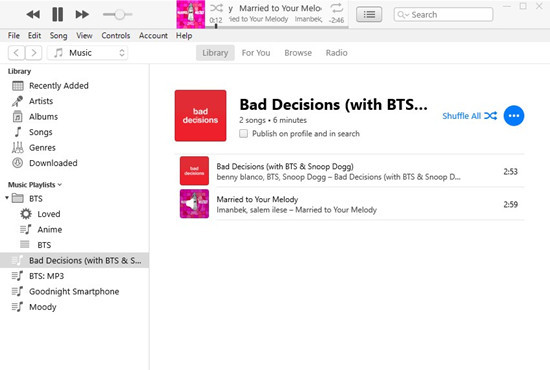Click now playing album artwork thumbnail

(190, 14)
